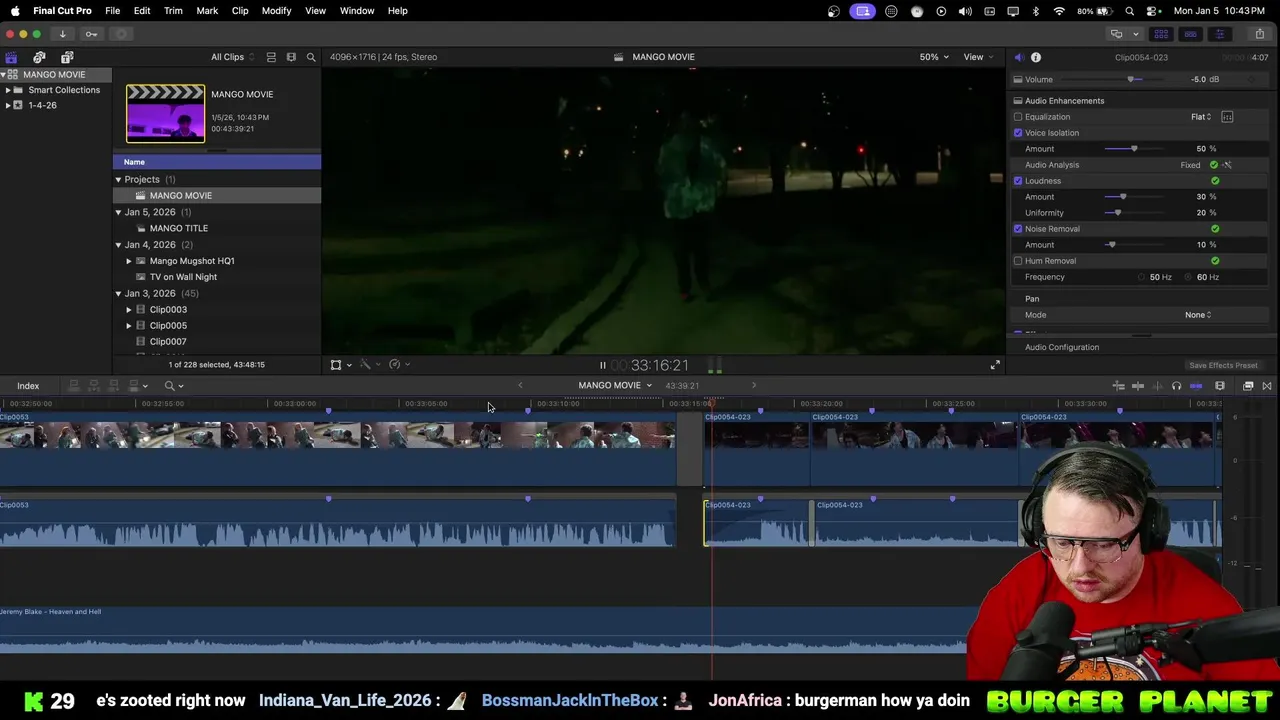
Task: Show the Libraries sidebar clapper icon
Action: coord(11,57)
